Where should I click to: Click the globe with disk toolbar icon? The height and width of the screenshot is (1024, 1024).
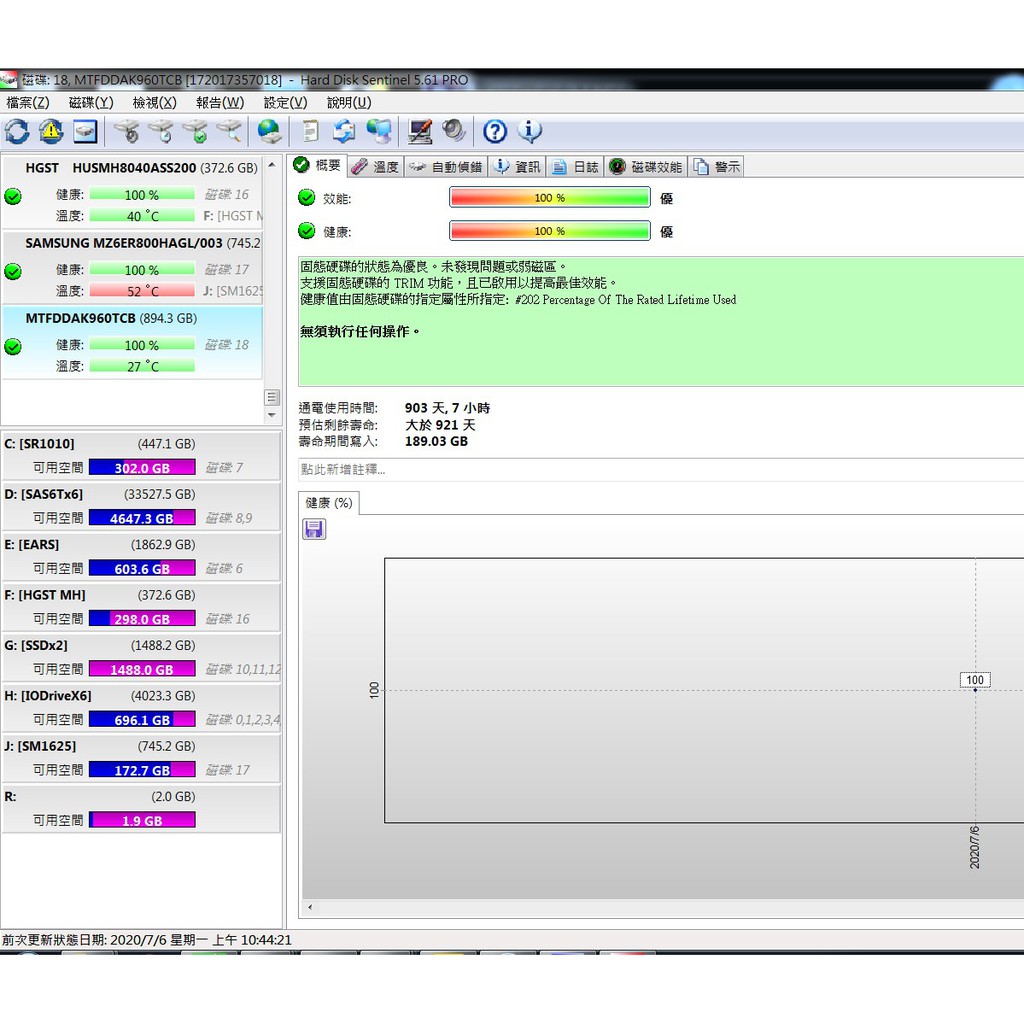coord(269,131)
